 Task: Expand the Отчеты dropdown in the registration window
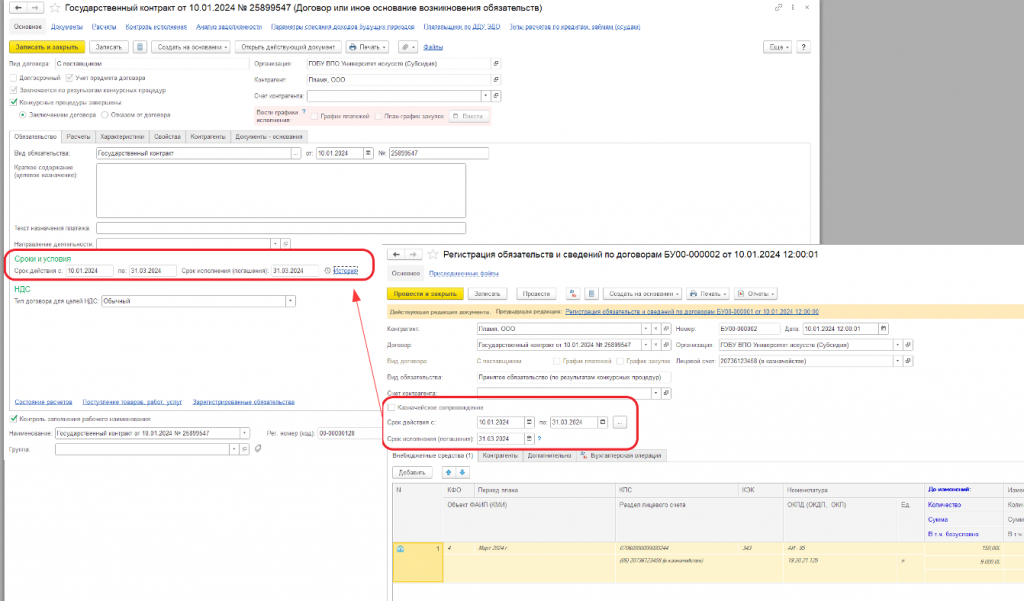point(756,294)
